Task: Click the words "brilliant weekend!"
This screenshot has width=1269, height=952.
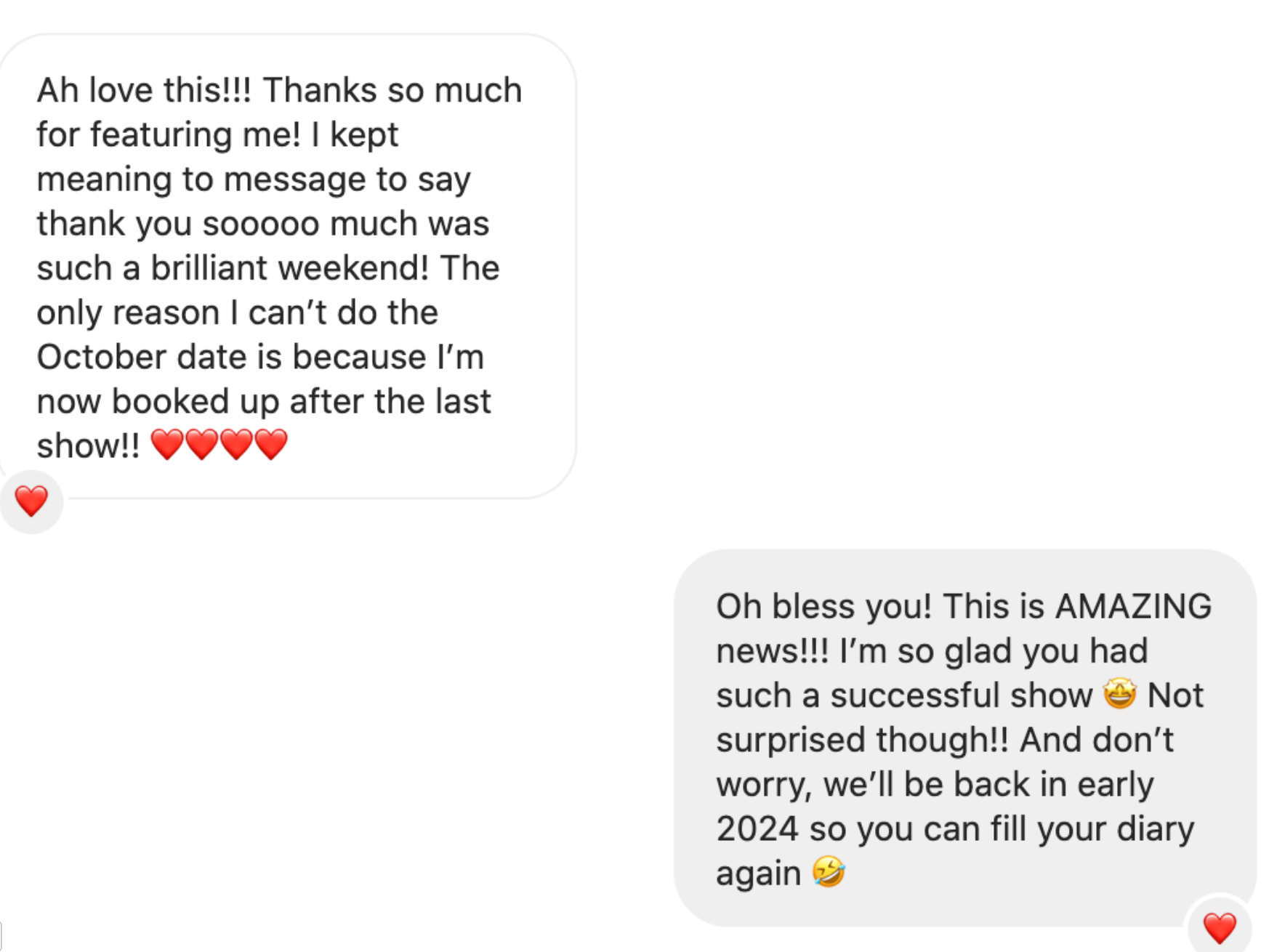Action: pyautogui.click(x=289, y=267)
